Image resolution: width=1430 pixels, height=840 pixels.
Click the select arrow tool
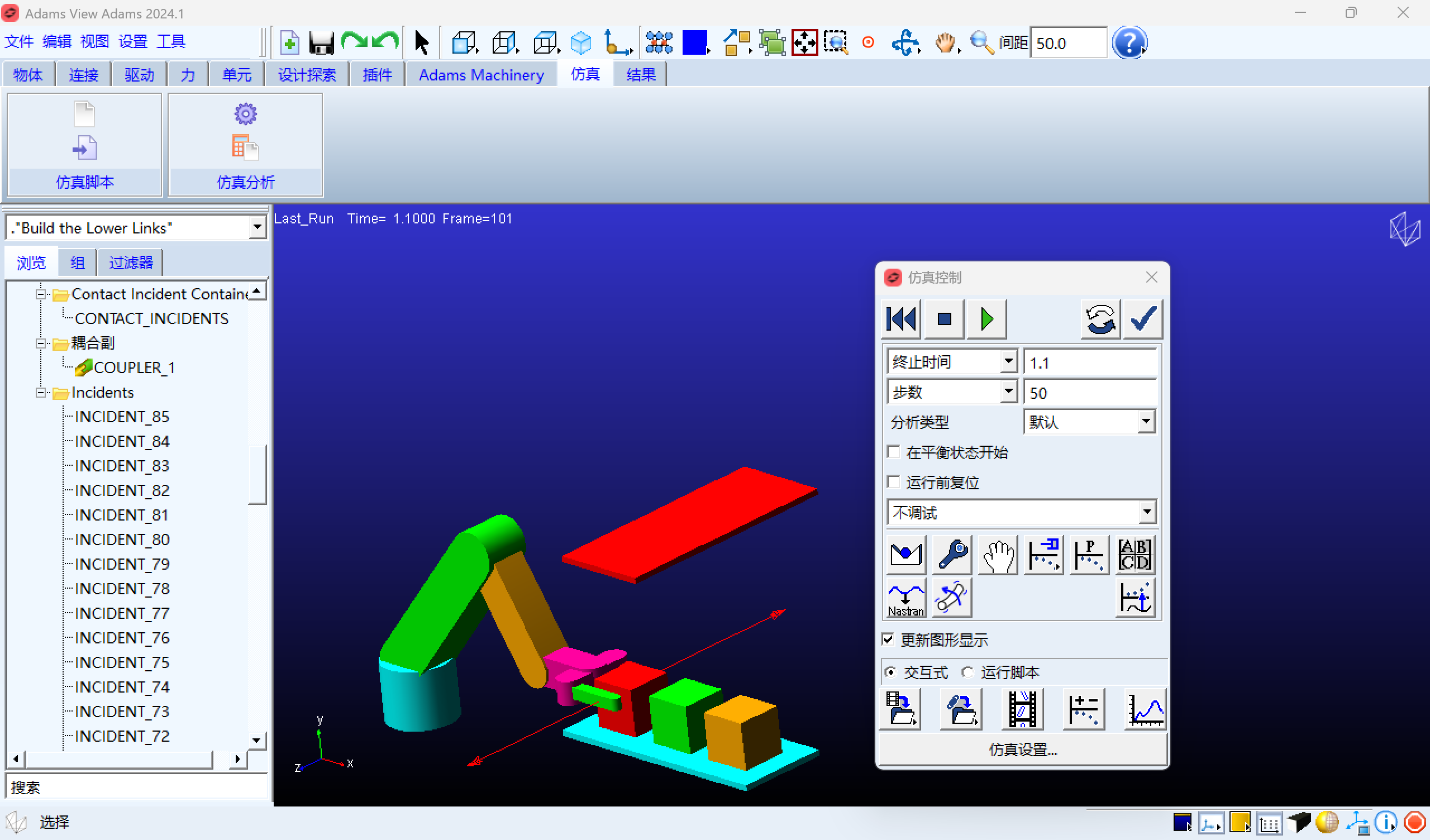click(x=421, y=42)
